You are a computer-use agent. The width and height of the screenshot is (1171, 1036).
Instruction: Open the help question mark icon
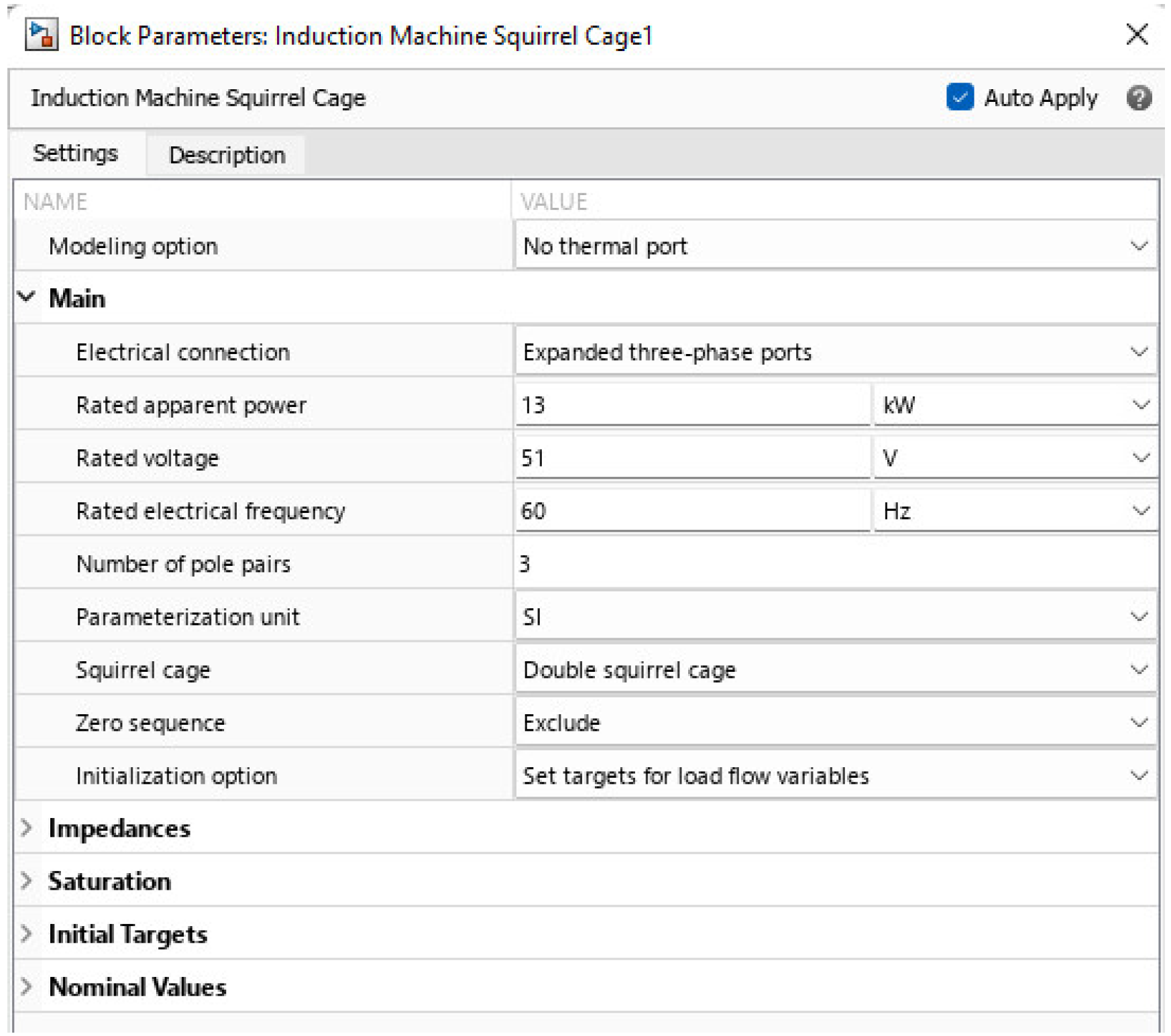pos(1139,98)
